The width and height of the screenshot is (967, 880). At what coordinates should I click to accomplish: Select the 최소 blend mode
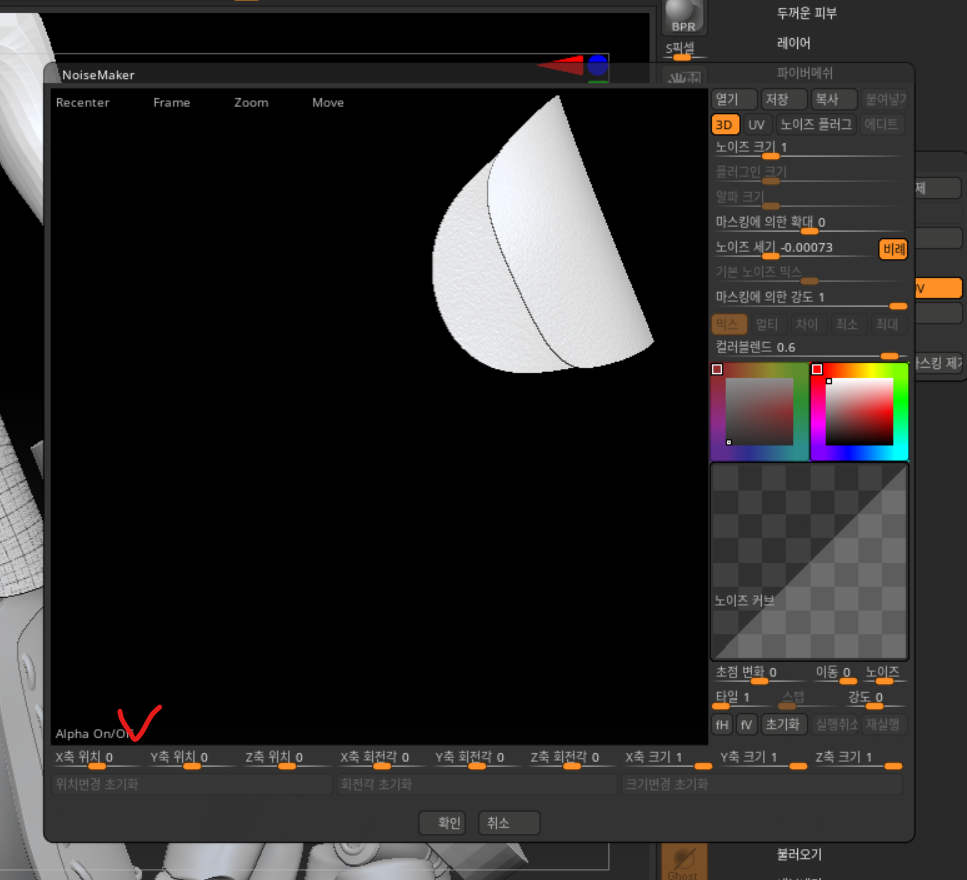click(847, 324)
